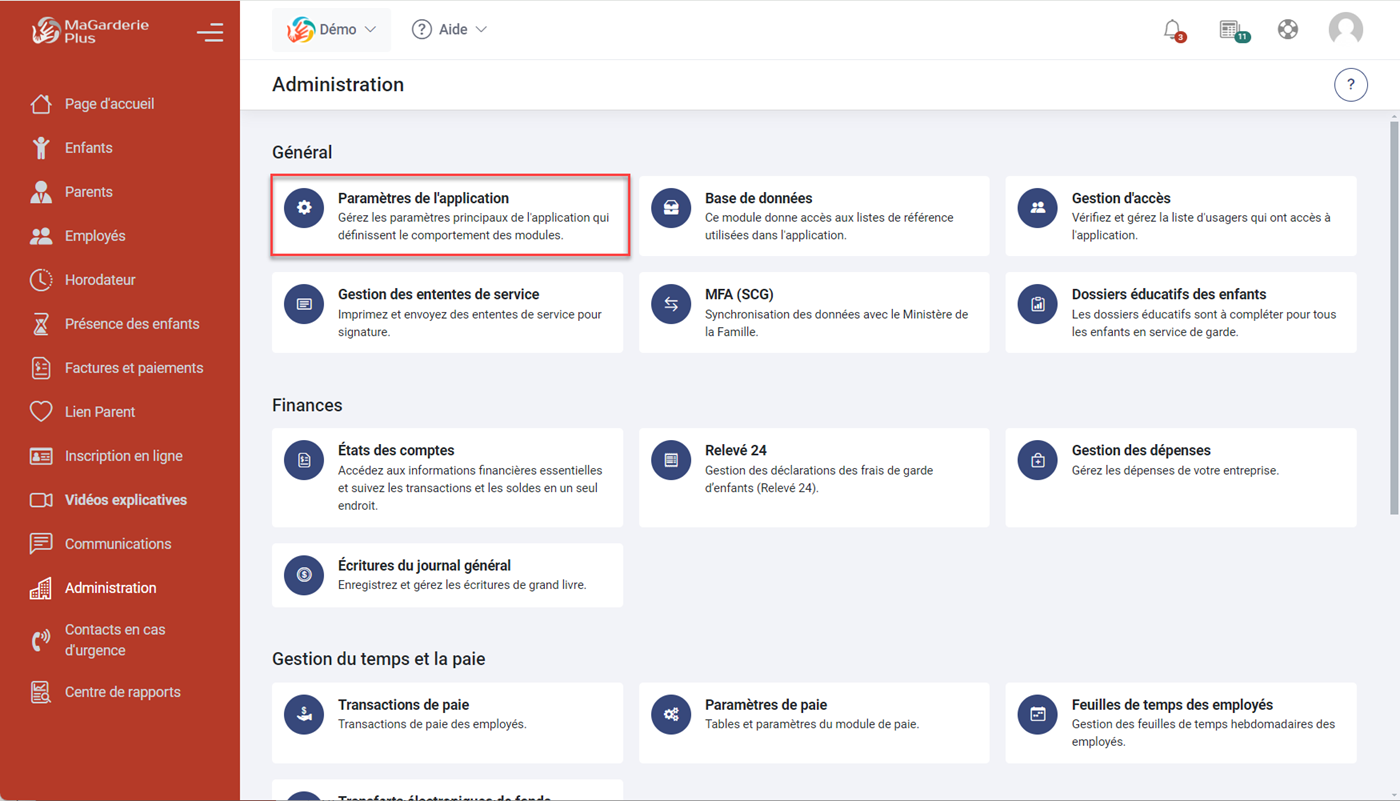The height and width of the screenshot is (801, 1400).
Task: Click the Gestion des dépenses icon
Action: point(1038,460)
